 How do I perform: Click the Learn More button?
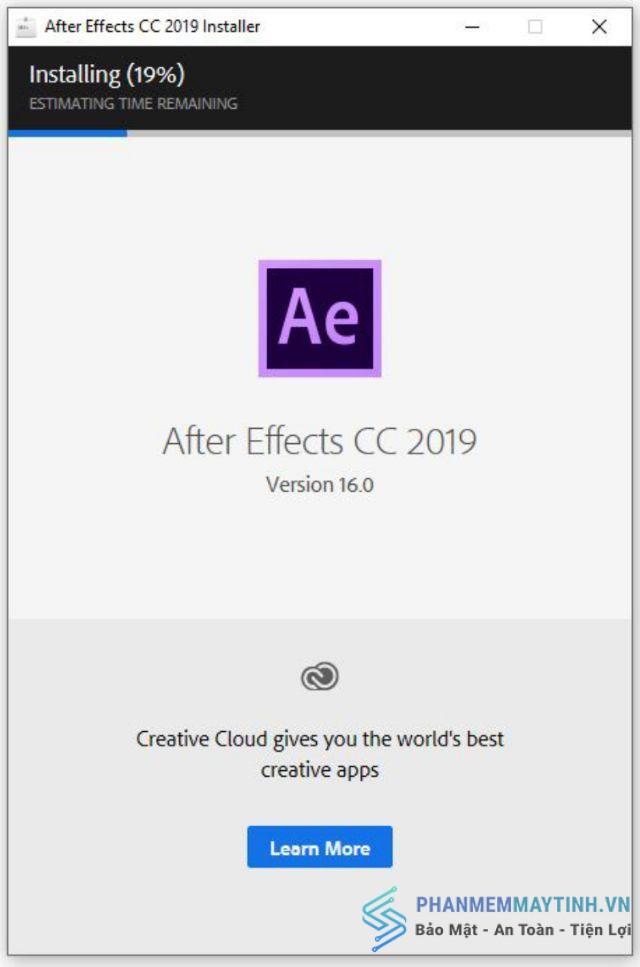click(319, 847)
